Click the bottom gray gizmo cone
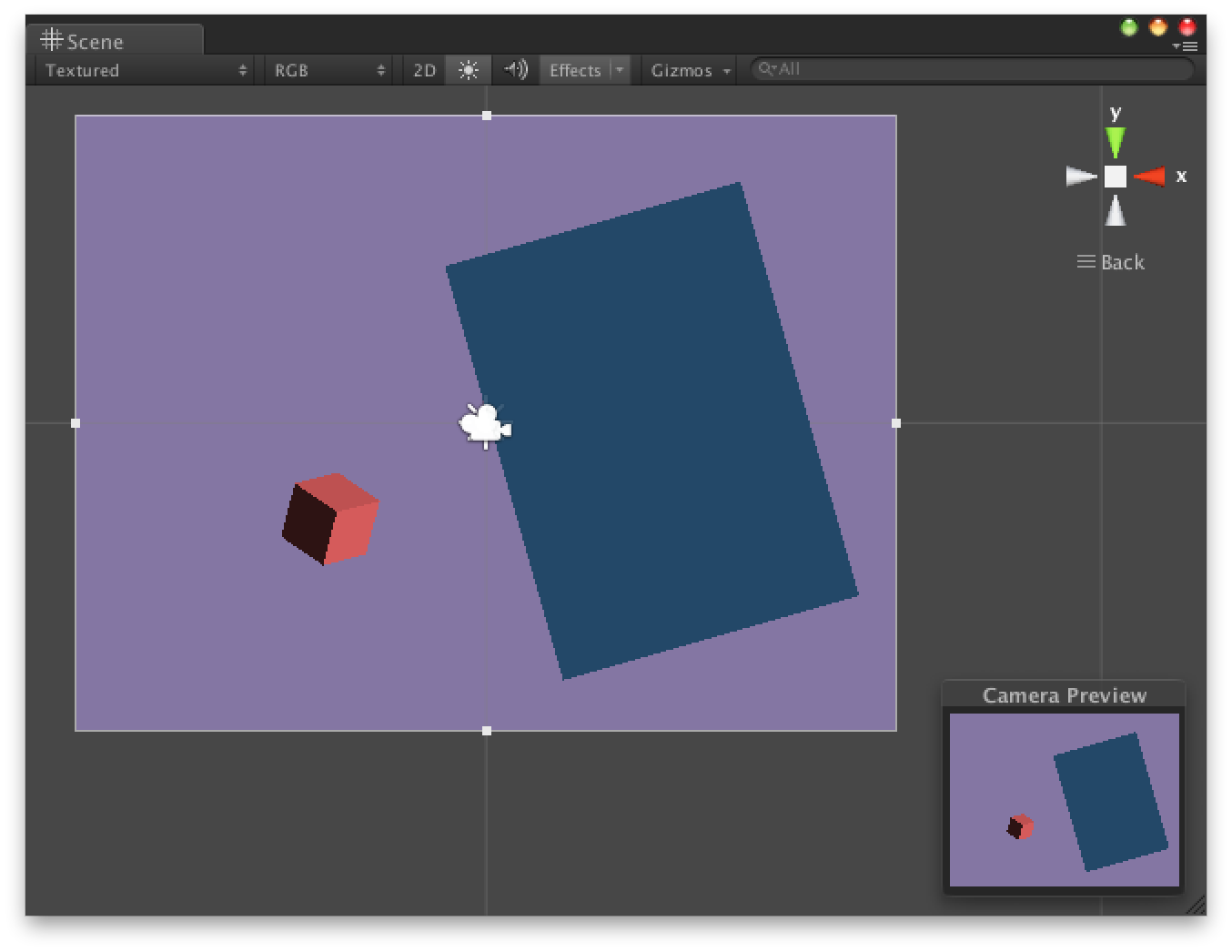 1116,210
